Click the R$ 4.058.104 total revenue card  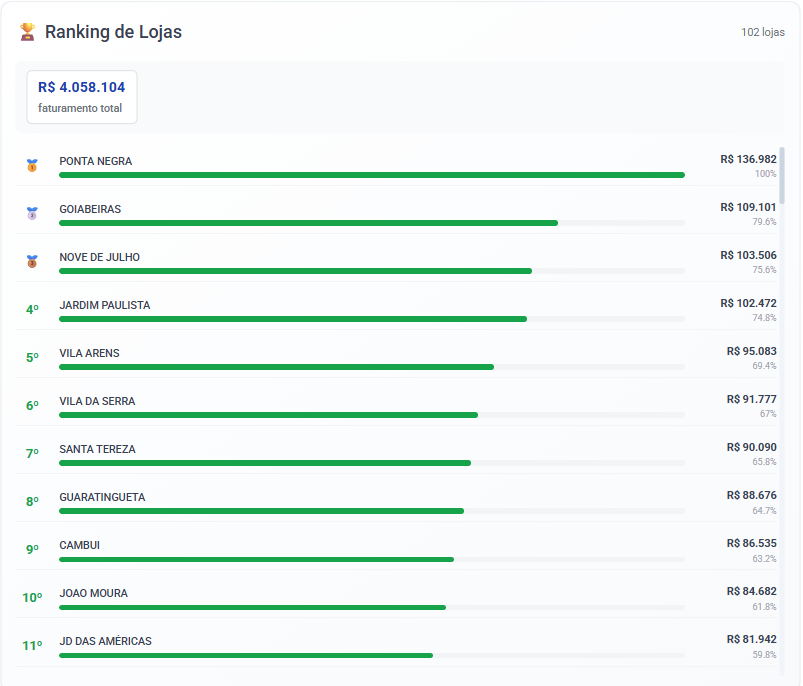pyautogui.click(x=81, y=96)
